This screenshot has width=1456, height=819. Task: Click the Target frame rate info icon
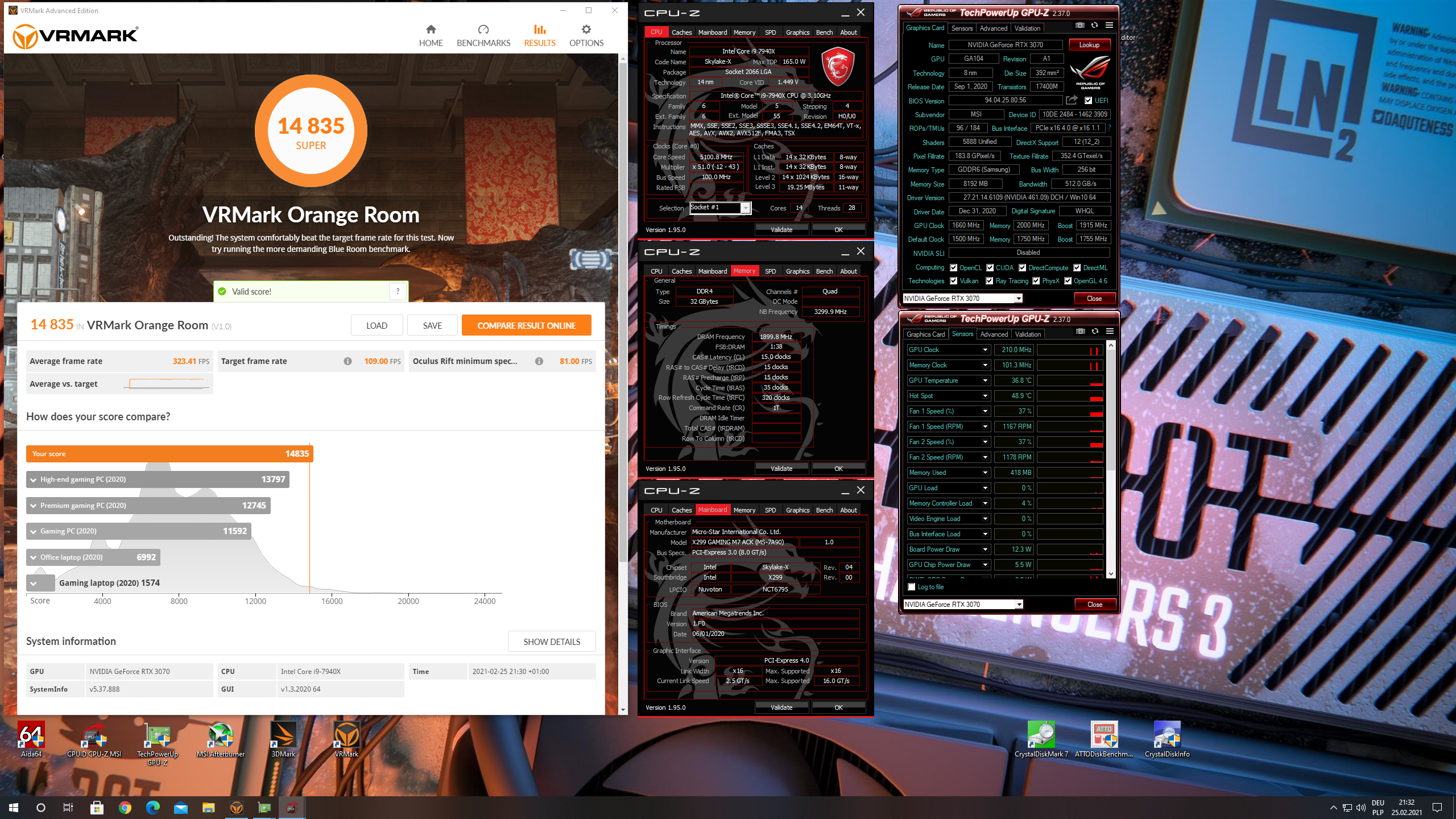[x=348, y=361]
